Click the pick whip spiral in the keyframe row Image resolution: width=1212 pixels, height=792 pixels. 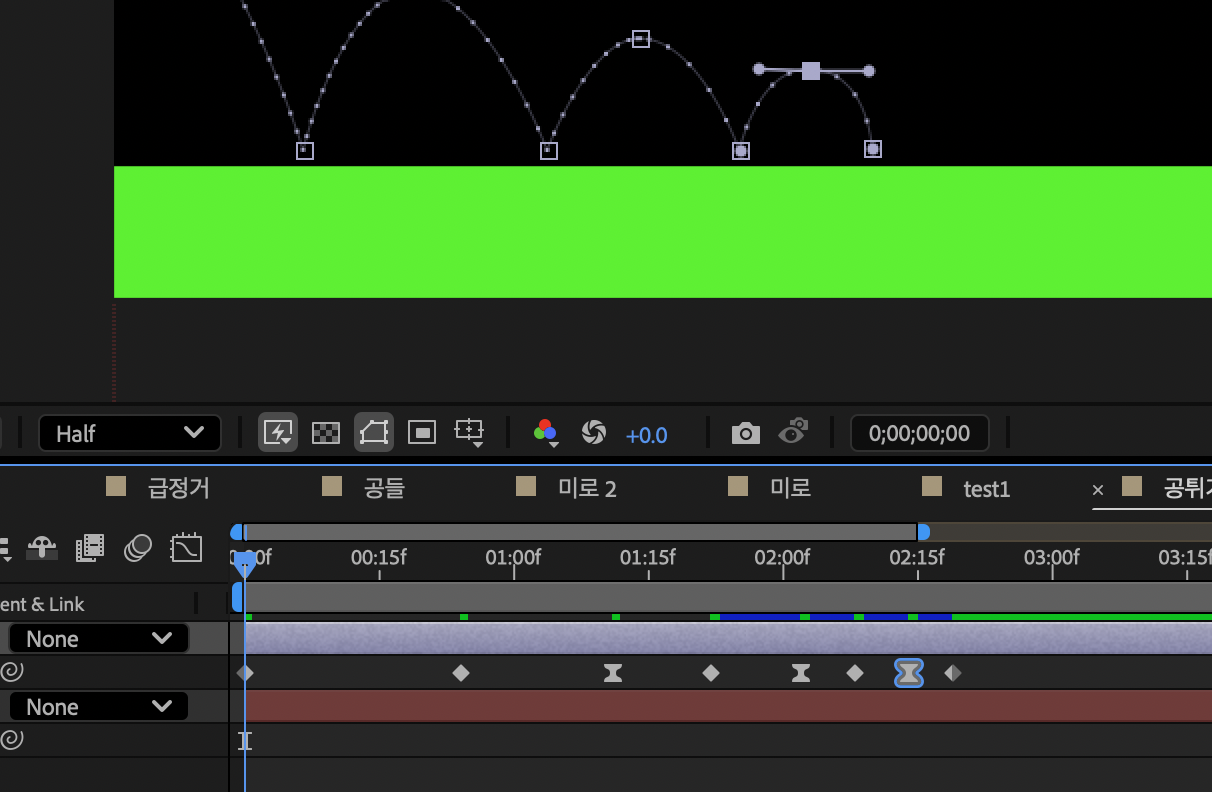(11, 672)
